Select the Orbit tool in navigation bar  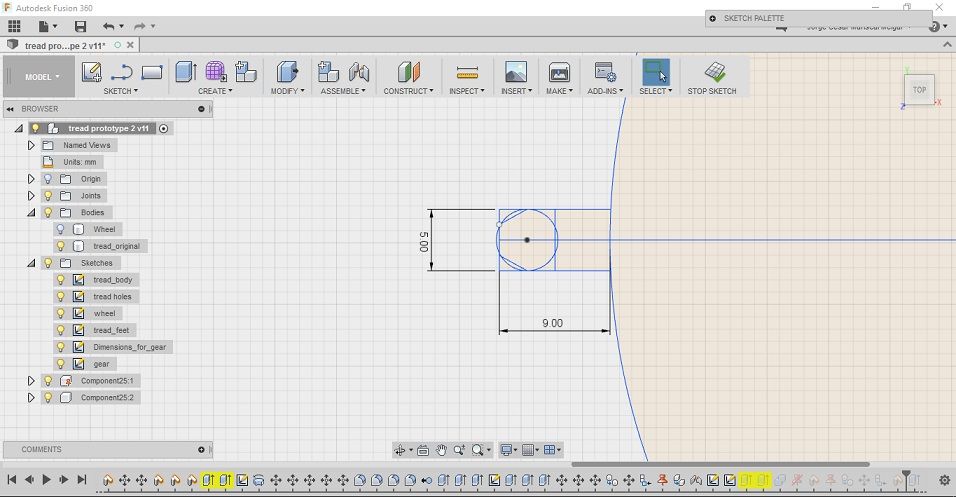click(400, 450)
